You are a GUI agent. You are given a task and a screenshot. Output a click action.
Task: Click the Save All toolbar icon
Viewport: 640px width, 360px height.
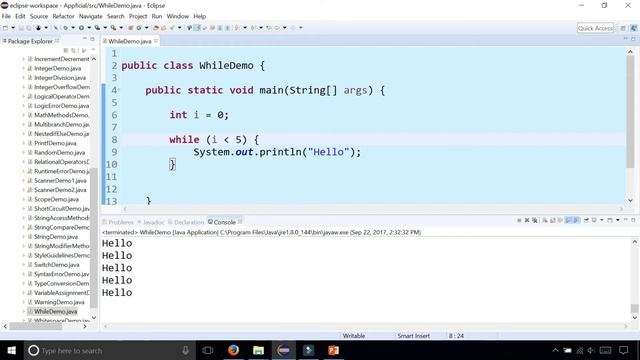point(29,28)
